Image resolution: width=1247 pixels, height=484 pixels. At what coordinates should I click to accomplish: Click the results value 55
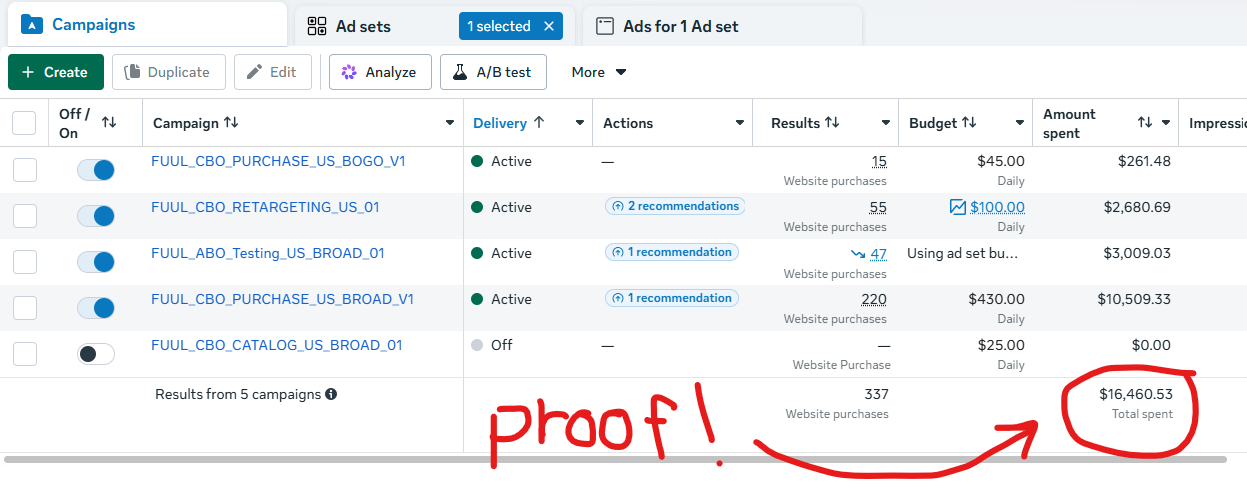tap(878, 207)
